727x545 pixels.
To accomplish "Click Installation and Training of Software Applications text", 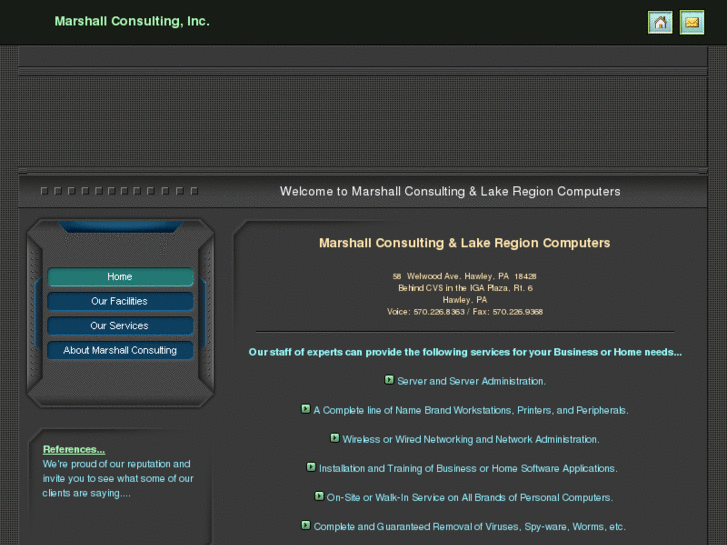I will (468, 468).
